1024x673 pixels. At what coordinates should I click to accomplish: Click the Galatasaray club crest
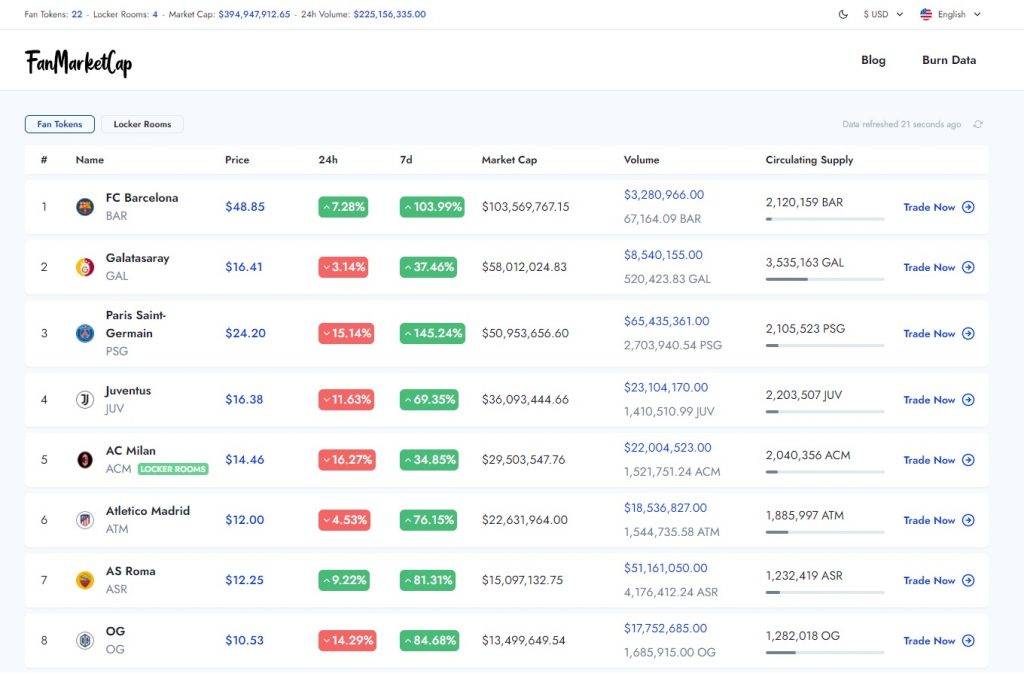(x=85, y=267)
